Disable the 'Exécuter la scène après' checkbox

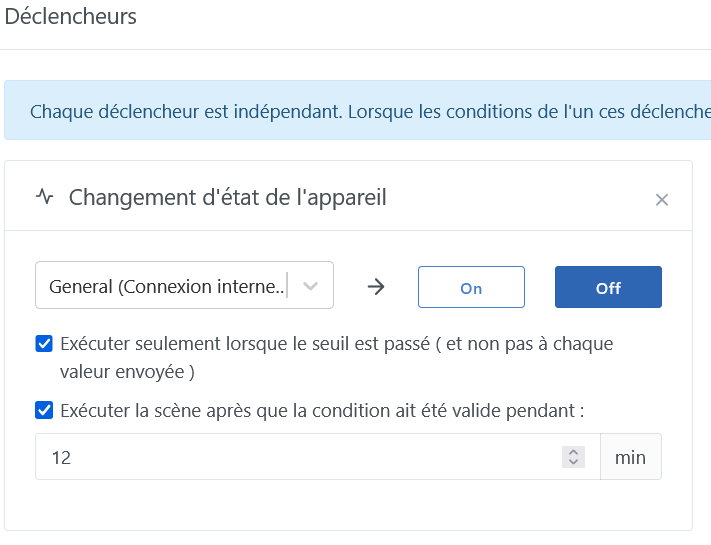(x=44, y=410)
